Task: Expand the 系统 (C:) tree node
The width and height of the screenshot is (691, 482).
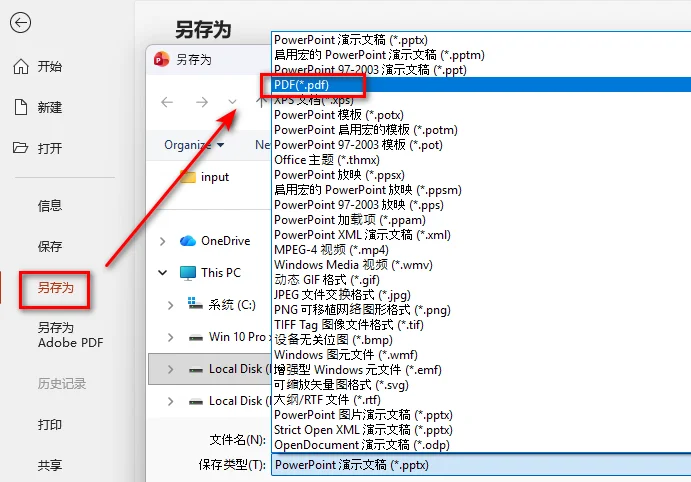Action: coord(171,305)
